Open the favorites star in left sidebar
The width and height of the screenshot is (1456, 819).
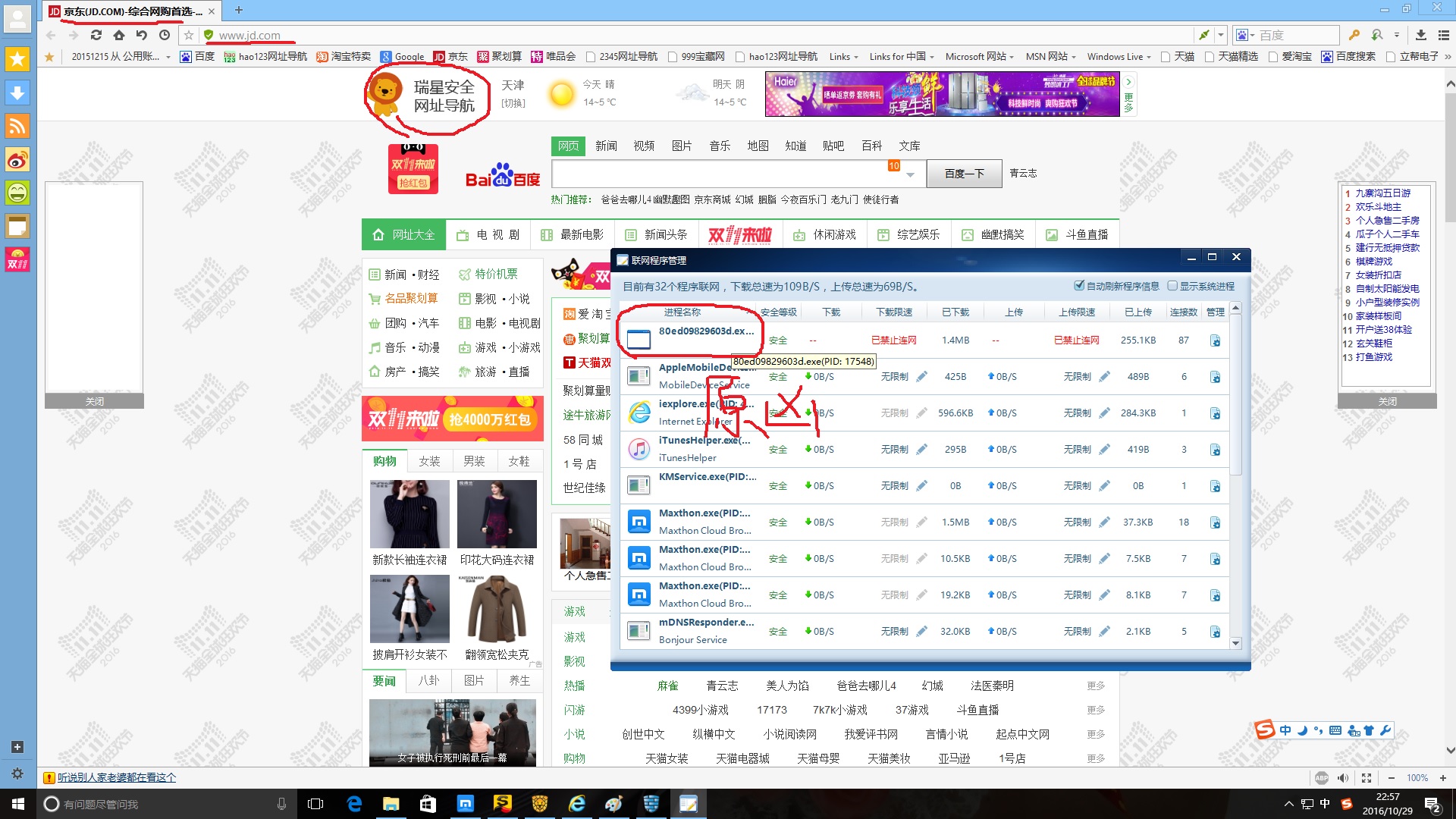coord(17,58)
